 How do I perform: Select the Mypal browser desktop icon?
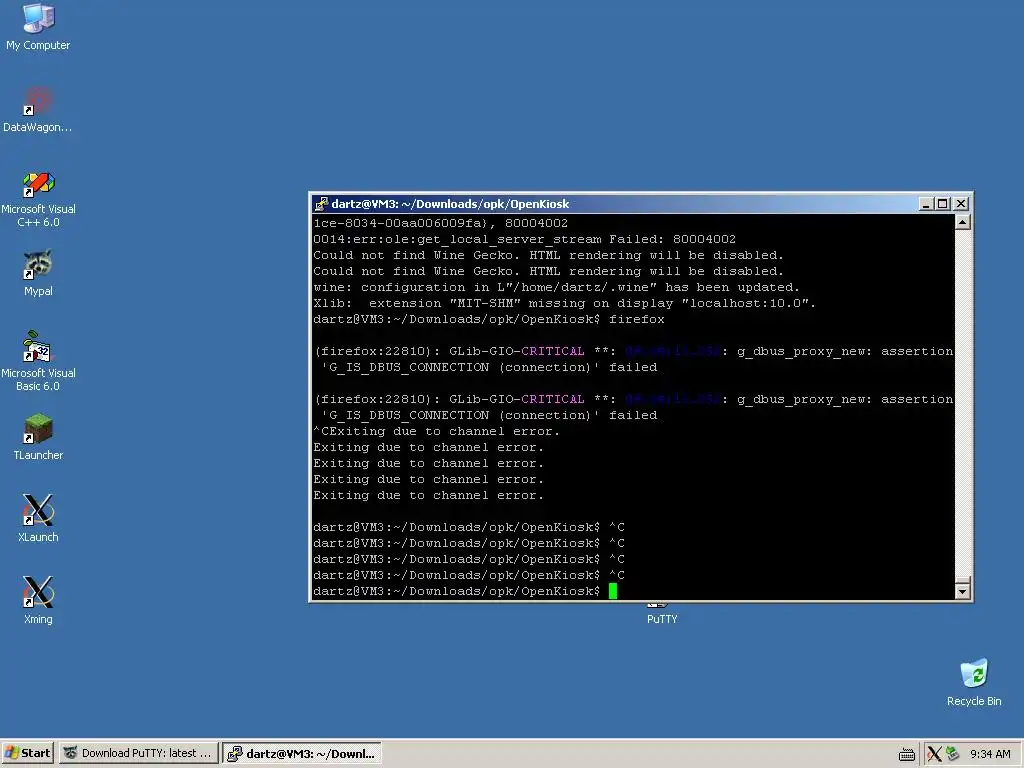point(38,273)
